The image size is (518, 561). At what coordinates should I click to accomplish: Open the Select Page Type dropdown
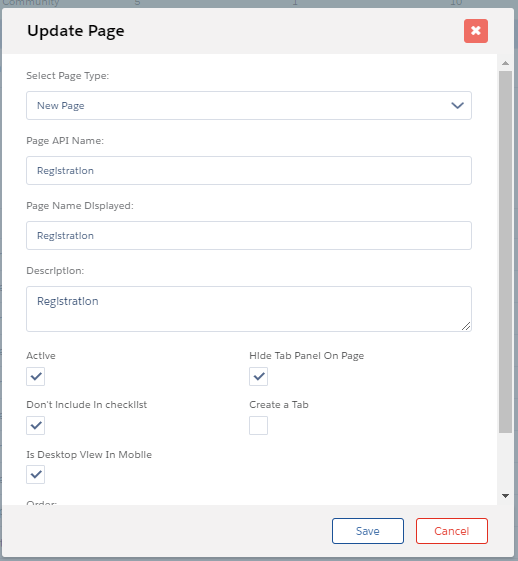click(249, 106)
